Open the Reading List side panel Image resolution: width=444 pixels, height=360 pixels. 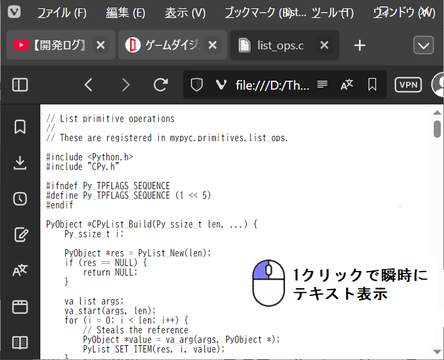tap(20, 342)
